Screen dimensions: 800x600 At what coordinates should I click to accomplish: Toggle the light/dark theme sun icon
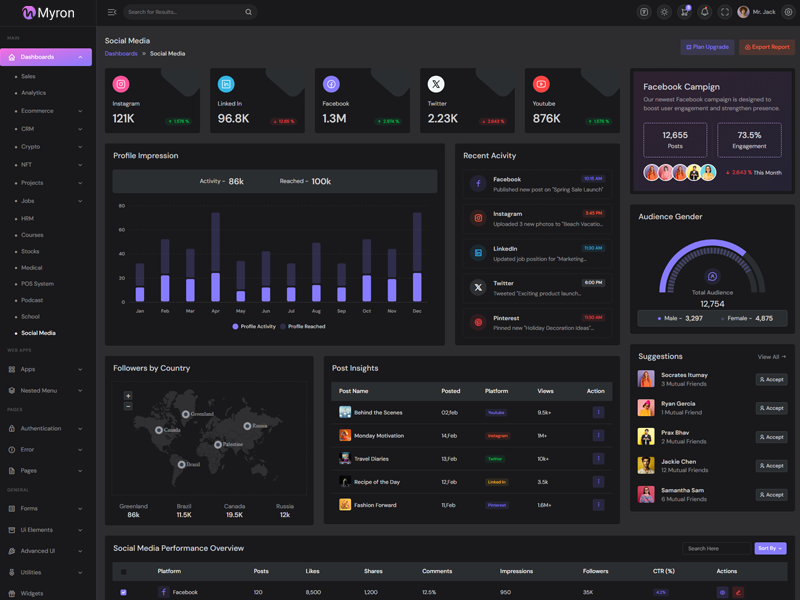click(x=664, y=12)
